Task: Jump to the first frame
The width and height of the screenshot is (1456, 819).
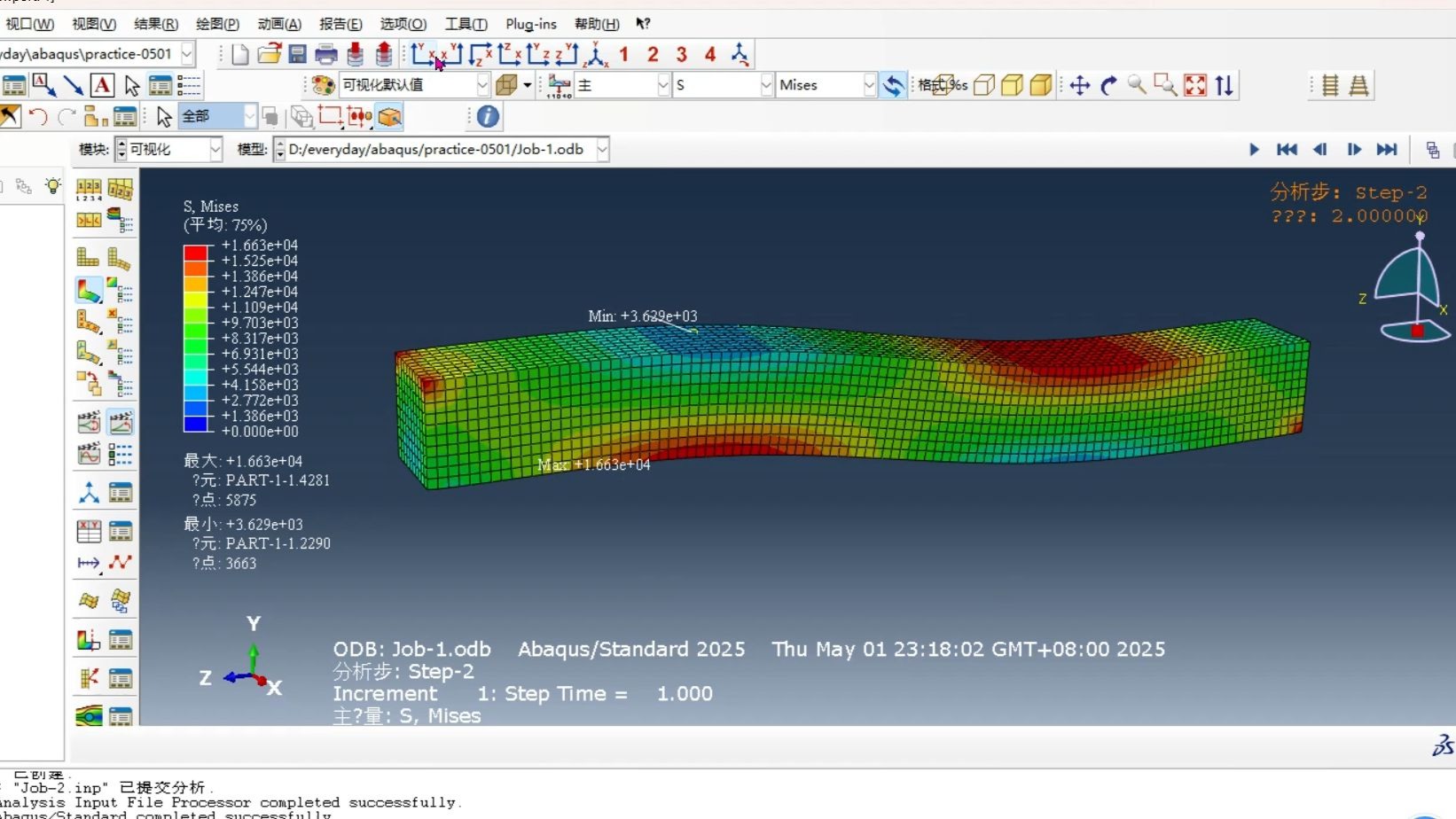Action: pyautogui.click(x=1287, y=150)
